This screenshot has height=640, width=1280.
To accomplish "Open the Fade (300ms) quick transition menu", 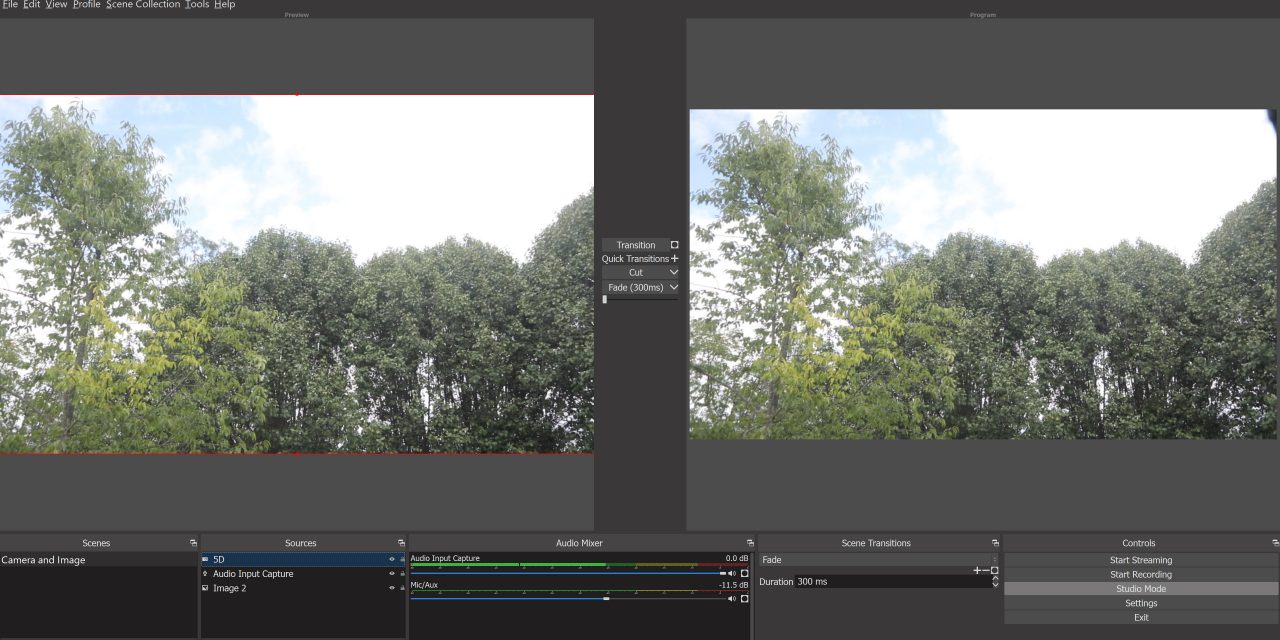I will point(674,287).
